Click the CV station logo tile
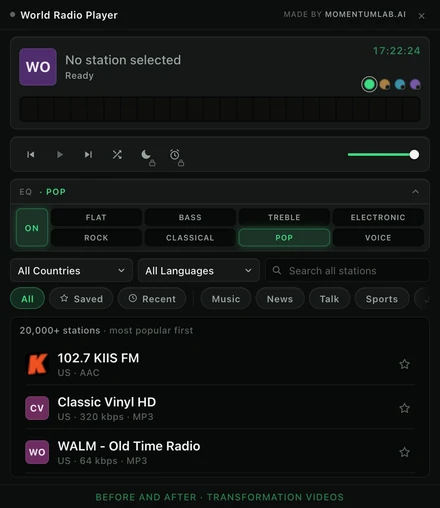This screenshot has width=440, height=508. (x=37, y=408)
